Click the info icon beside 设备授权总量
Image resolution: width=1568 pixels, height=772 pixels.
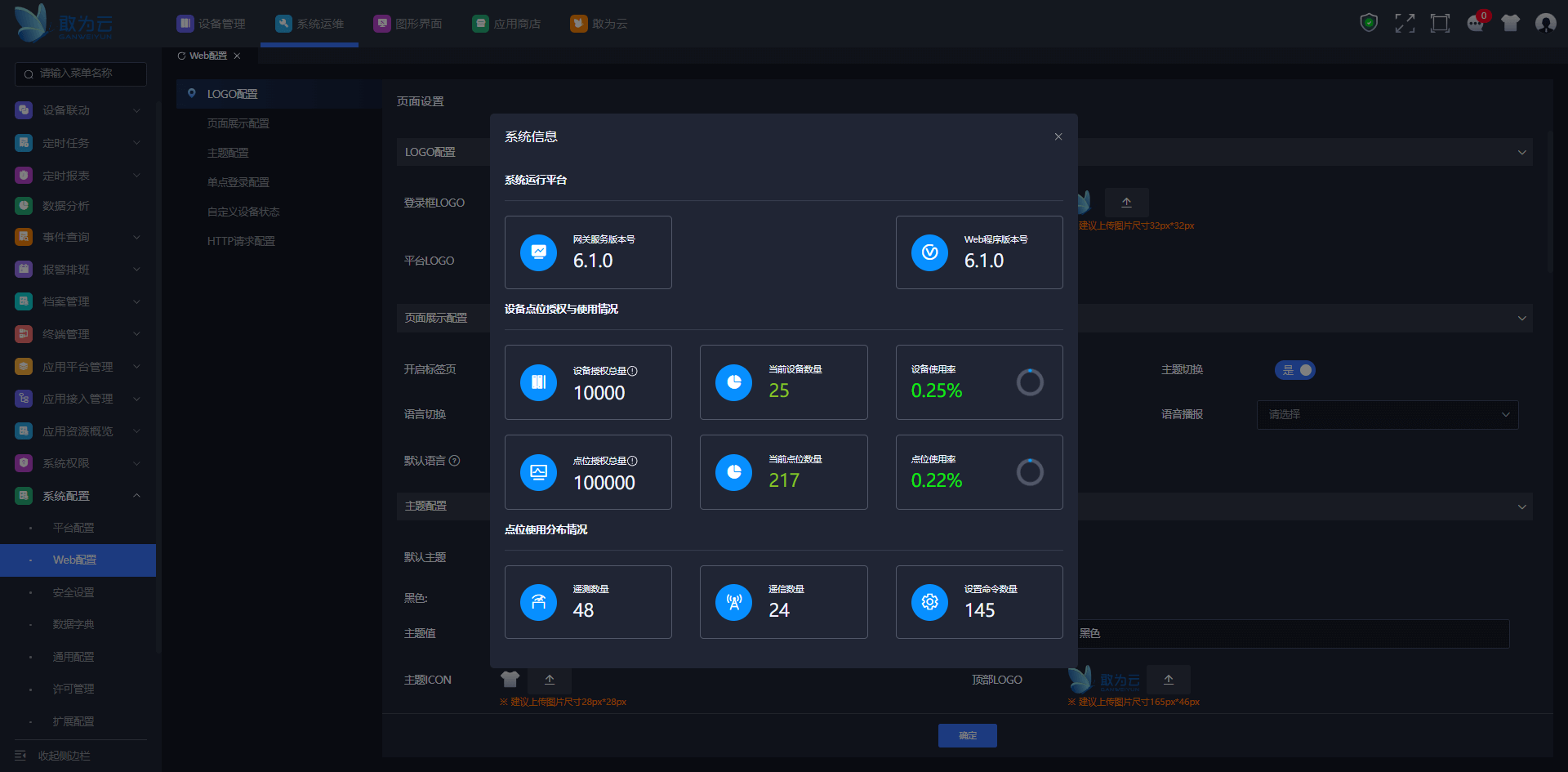pos(632,371)
